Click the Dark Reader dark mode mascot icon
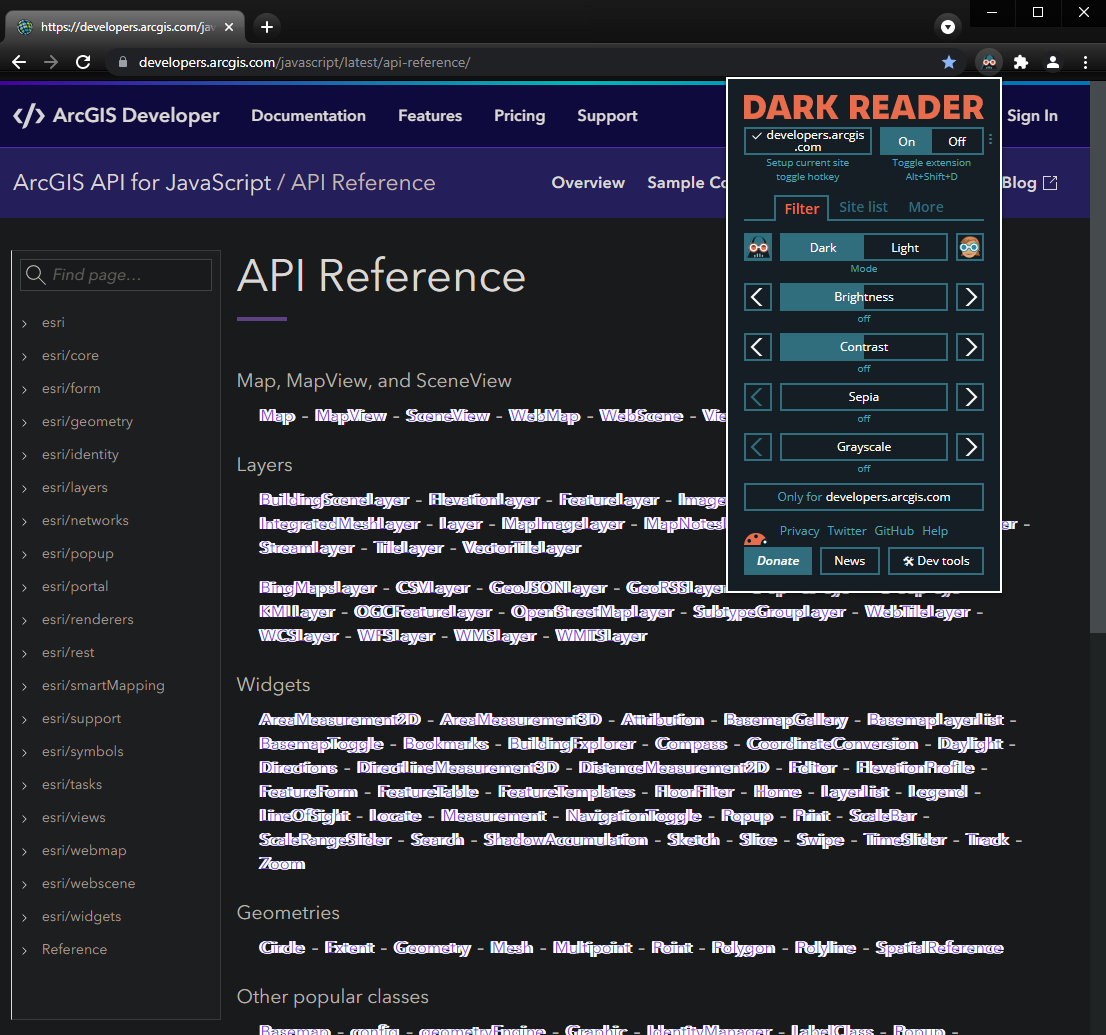 pos(758,248)
